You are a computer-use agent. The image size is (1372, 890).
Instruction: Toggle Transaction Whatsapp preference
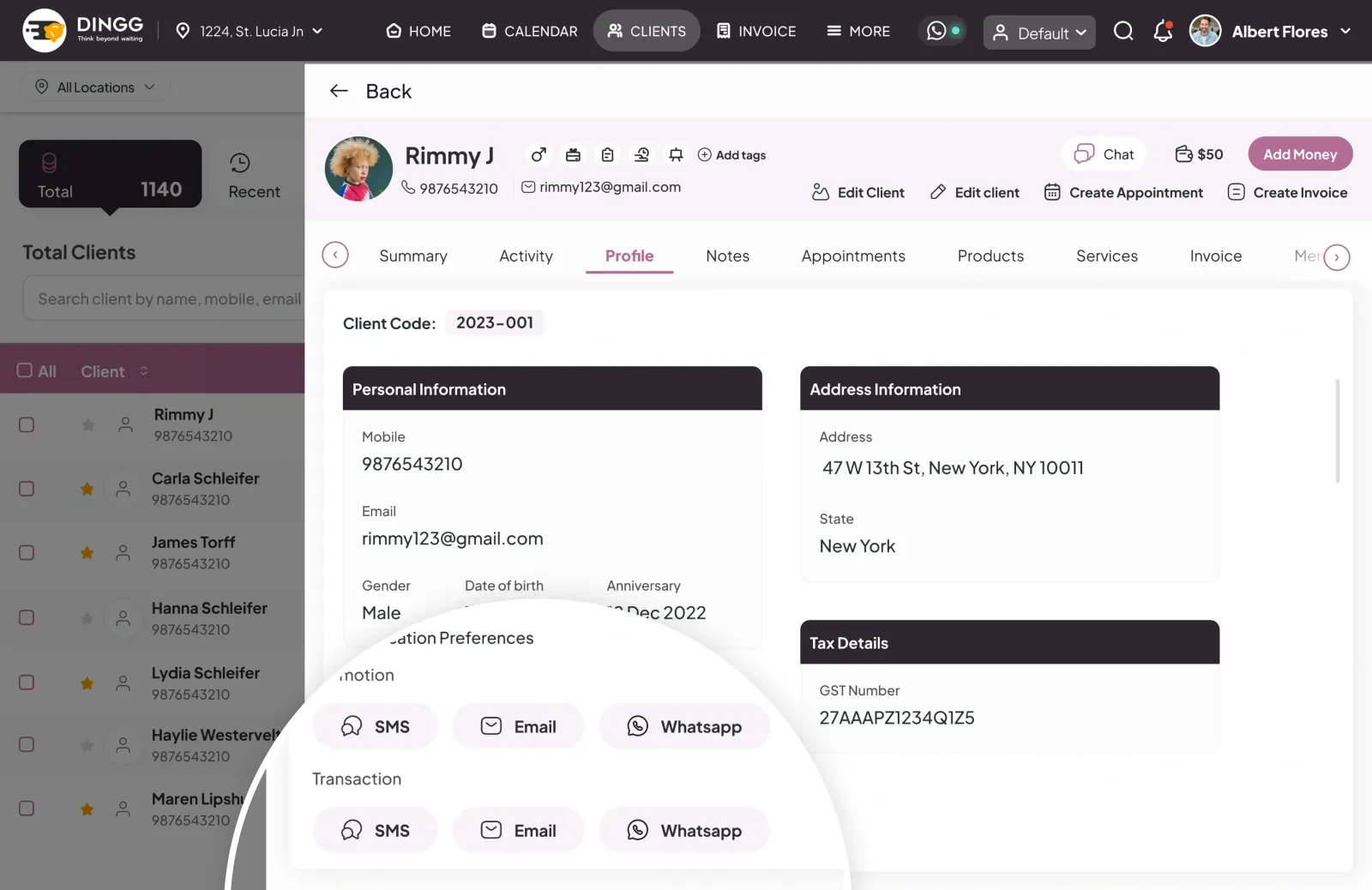(x=684, y=830)
